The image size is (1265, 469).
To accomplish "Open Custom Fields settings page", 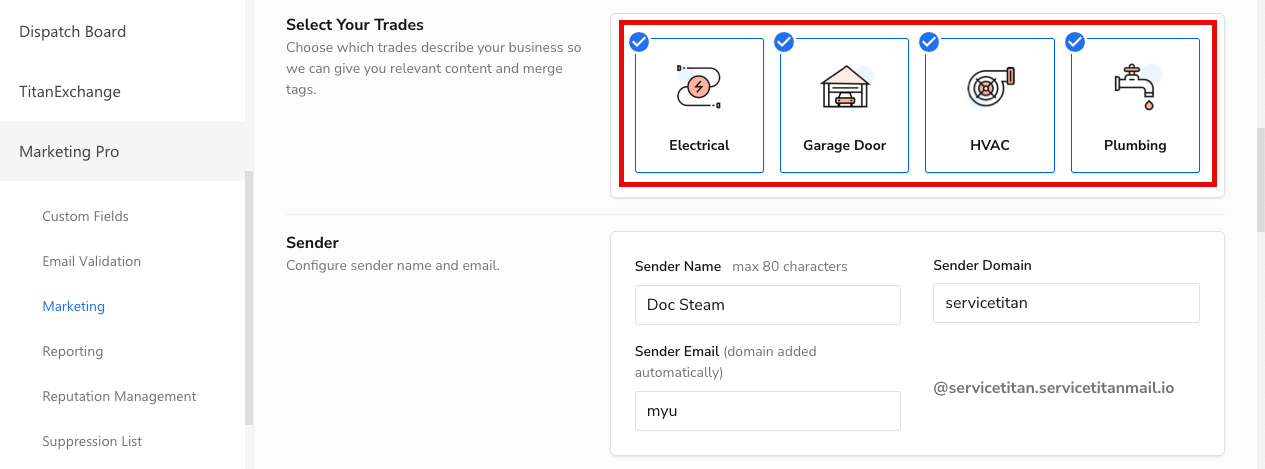I will [x=85, y=216].
